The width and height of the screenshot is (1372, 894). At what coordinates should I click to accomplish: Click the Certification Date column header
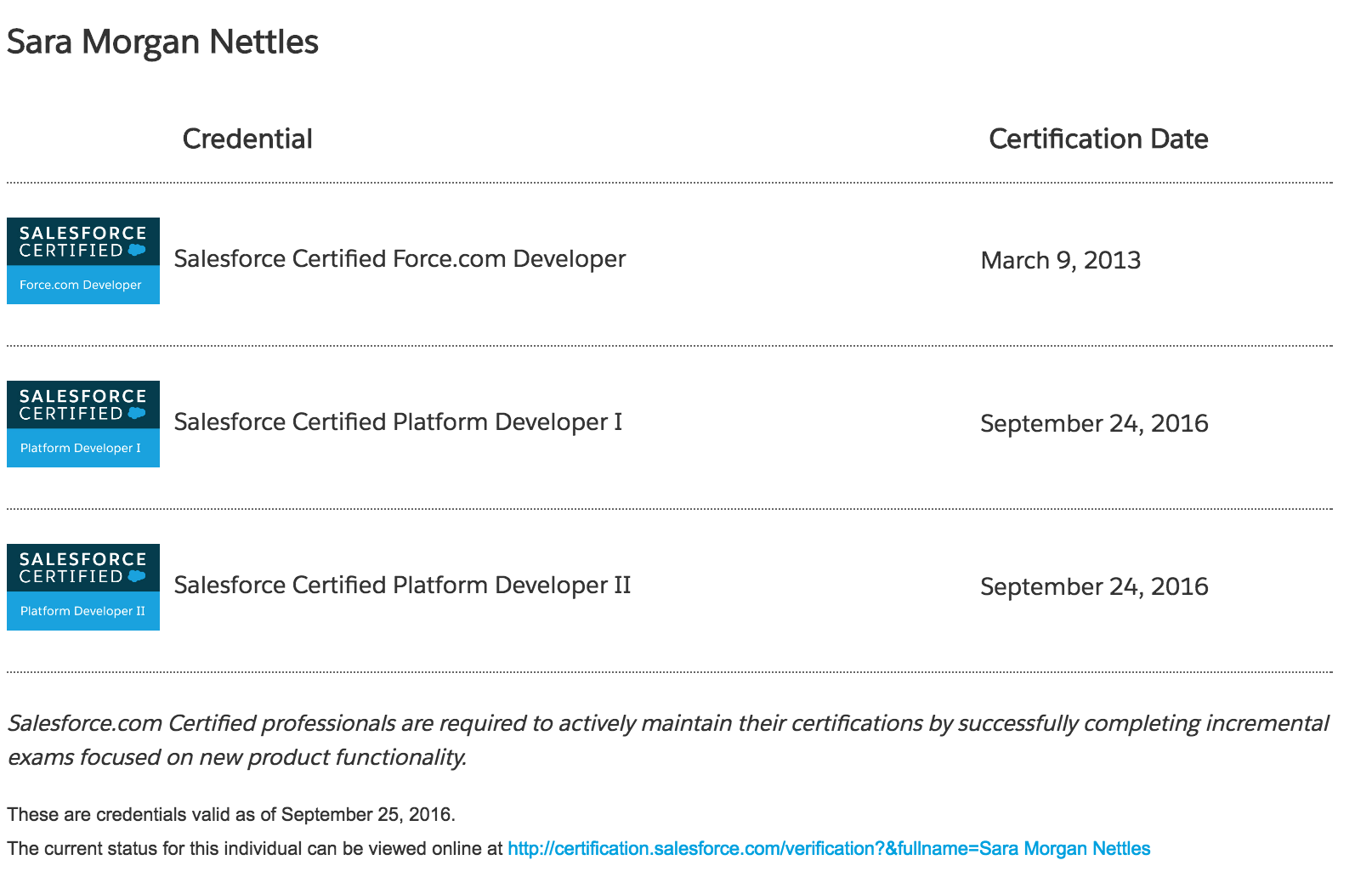click(1097, 139)
